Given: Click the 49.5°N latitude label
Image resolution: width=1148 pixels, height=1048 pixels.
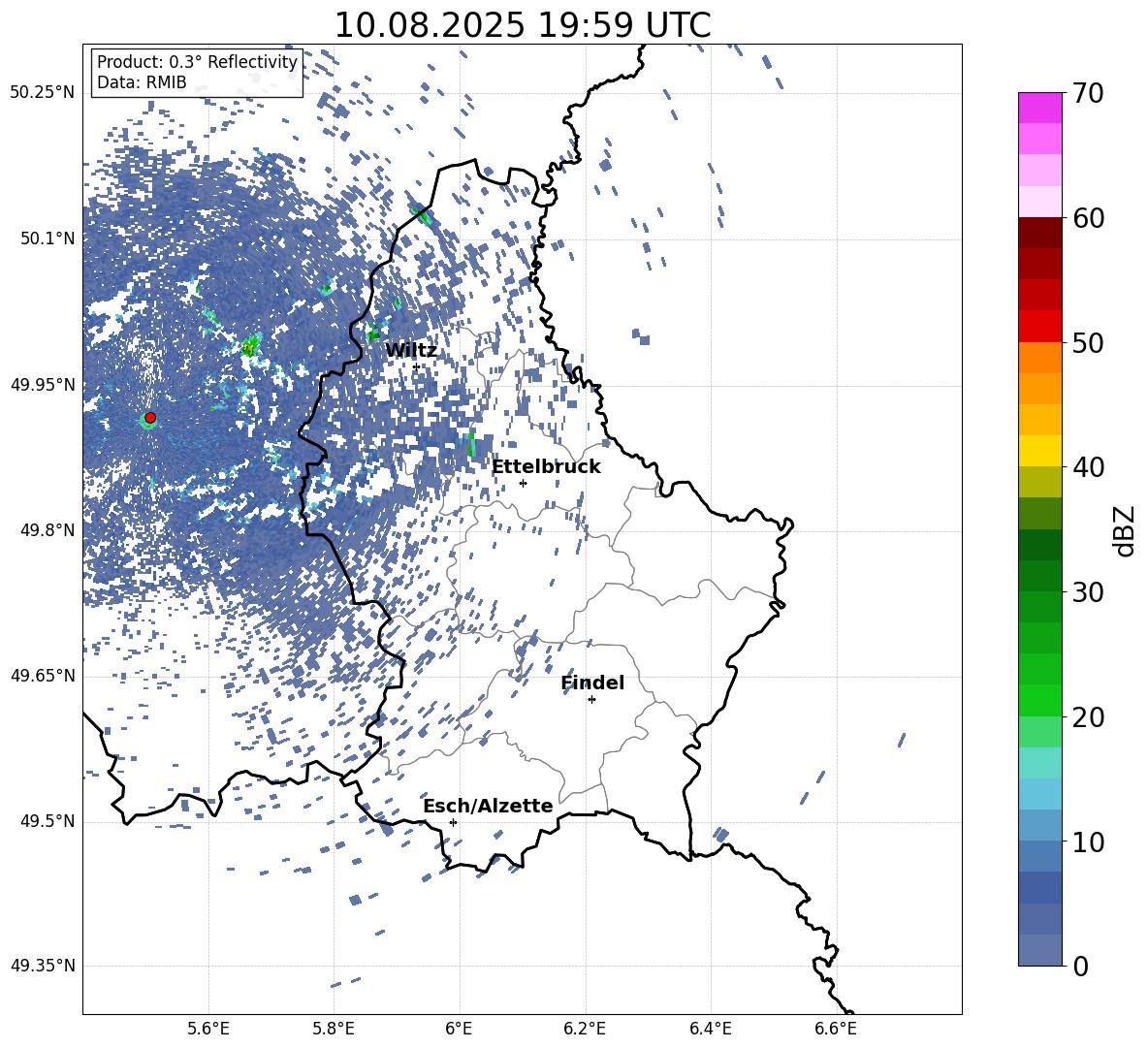Looking at the screenshot, I should (x=48, y=821).
